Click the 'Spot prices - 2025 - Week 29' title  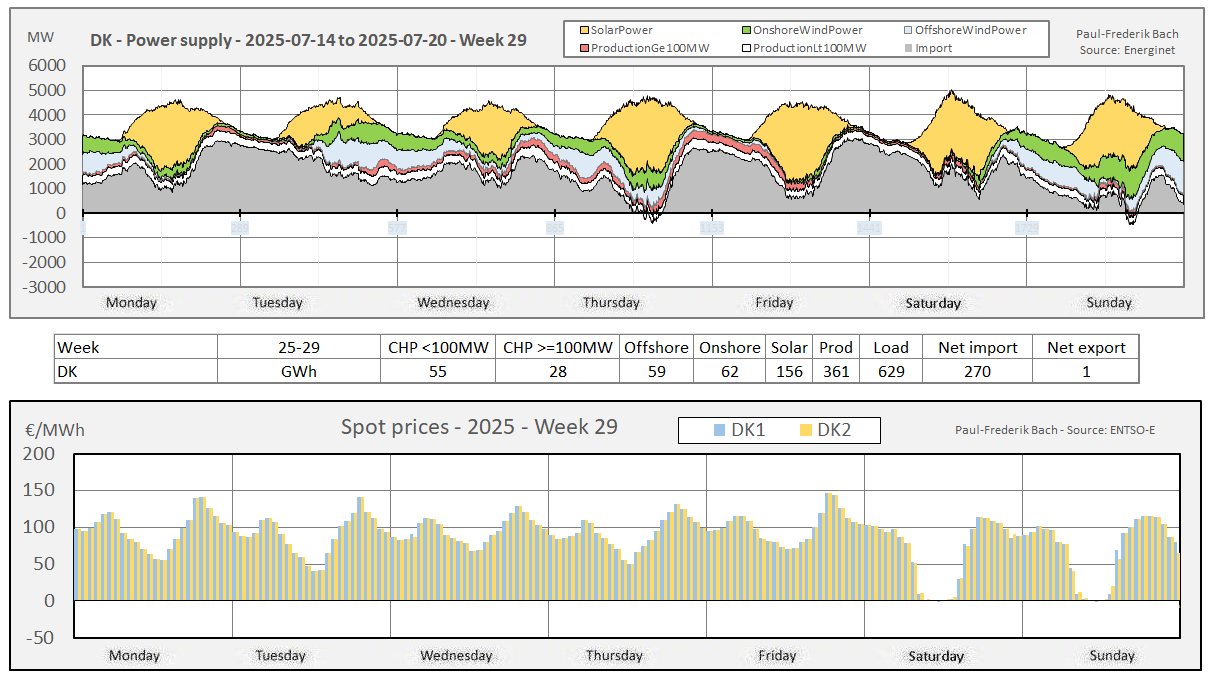click(479, 427)
